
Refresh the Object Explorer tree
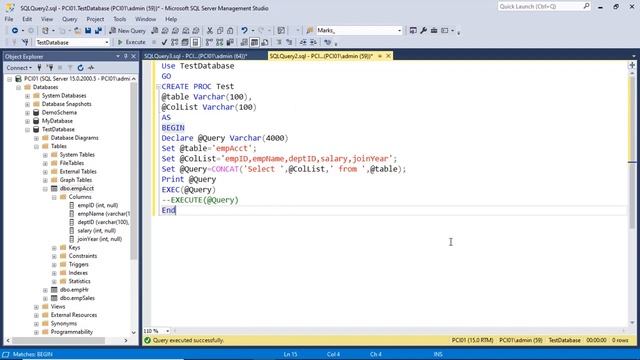[x=80, y=68]
